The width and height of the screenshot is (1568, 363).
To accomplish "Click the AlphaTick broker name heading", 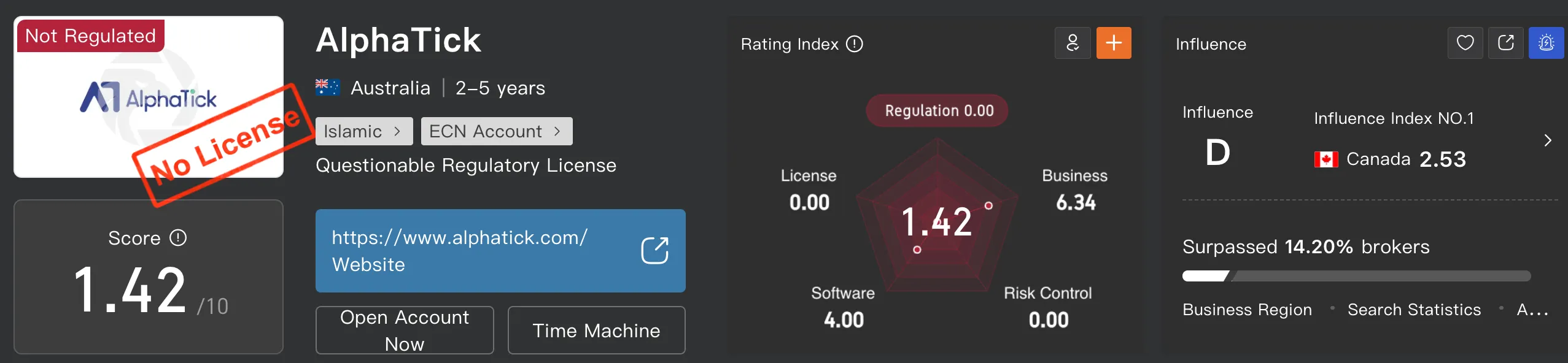I will [398, 40].
